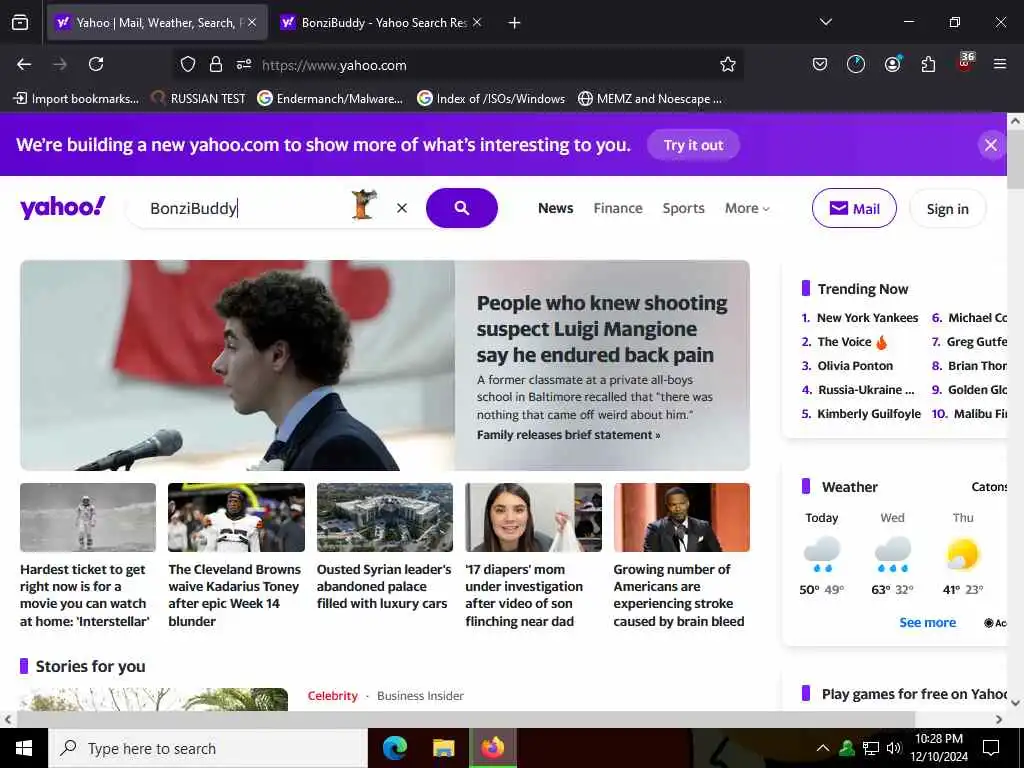Click the Firefox icon in taskbar
1024x768 pixels.
(x=493, y=747)
